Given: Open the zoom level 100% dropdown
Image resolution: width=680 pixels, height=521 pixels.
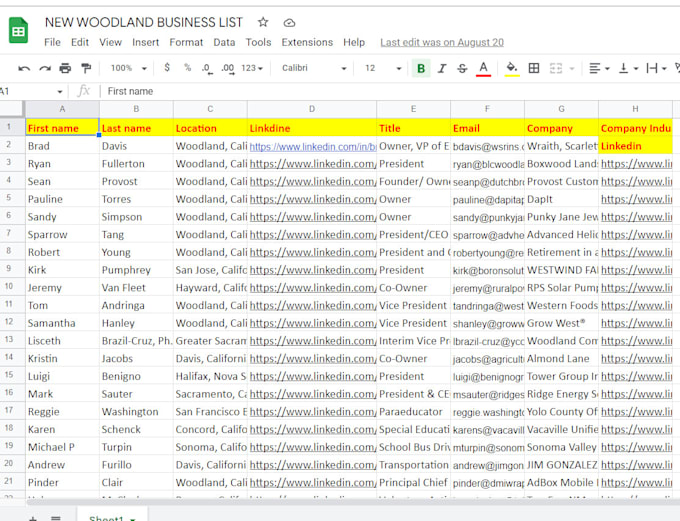Looking at the screenshot, I should click(128, 68).
